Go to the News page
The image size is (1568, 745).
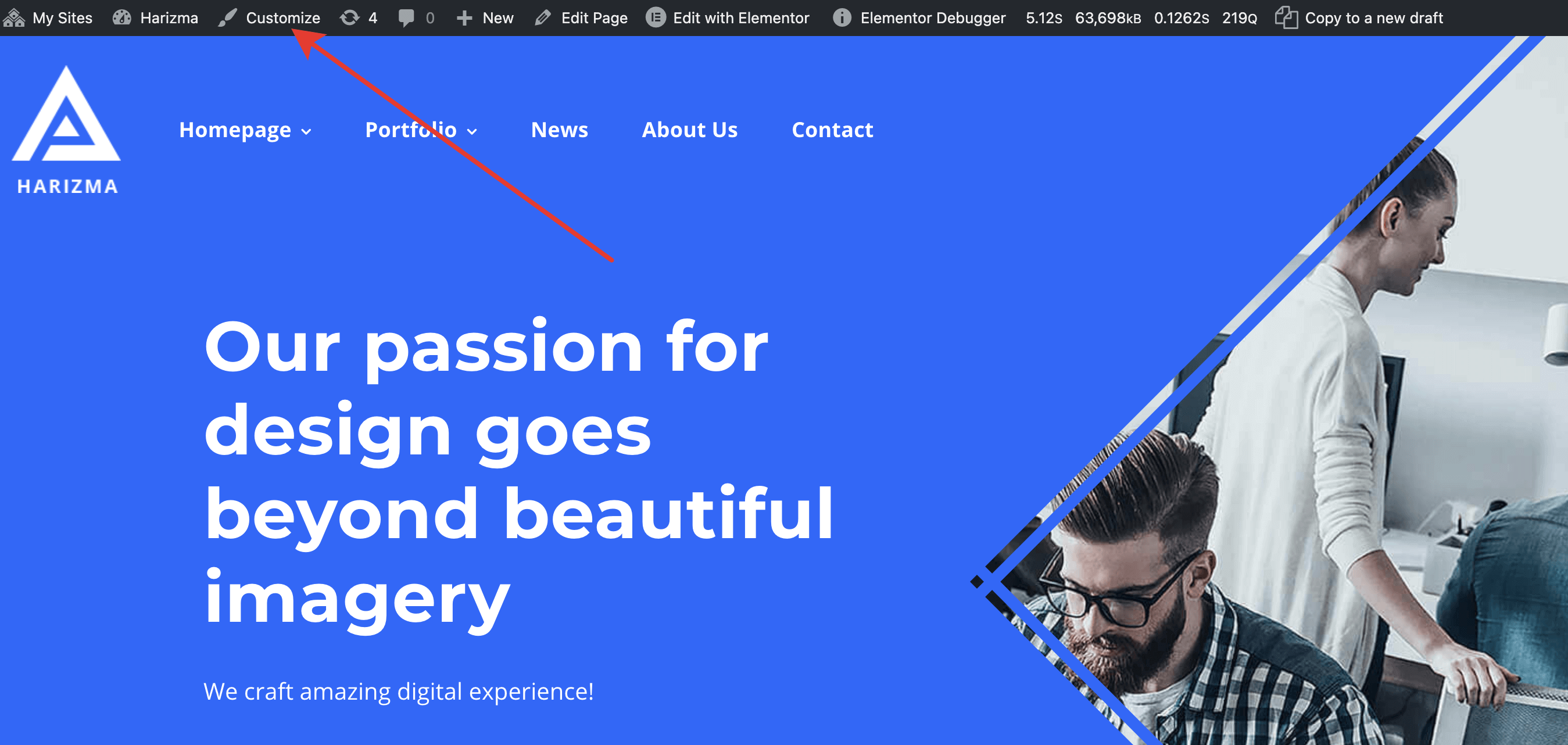point(560,130)
